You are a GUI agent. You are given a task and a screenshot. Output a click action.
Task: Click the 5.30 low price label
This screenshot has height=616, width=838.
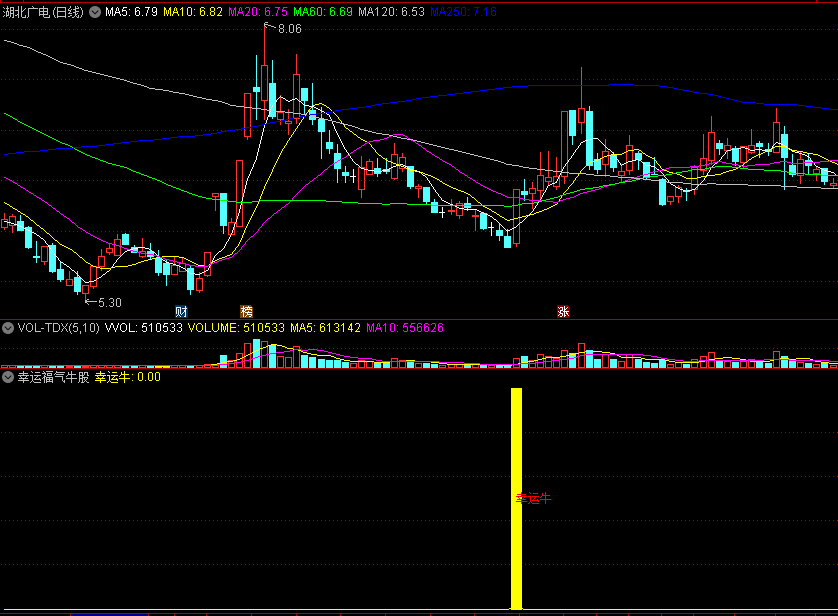coord(110,303)
